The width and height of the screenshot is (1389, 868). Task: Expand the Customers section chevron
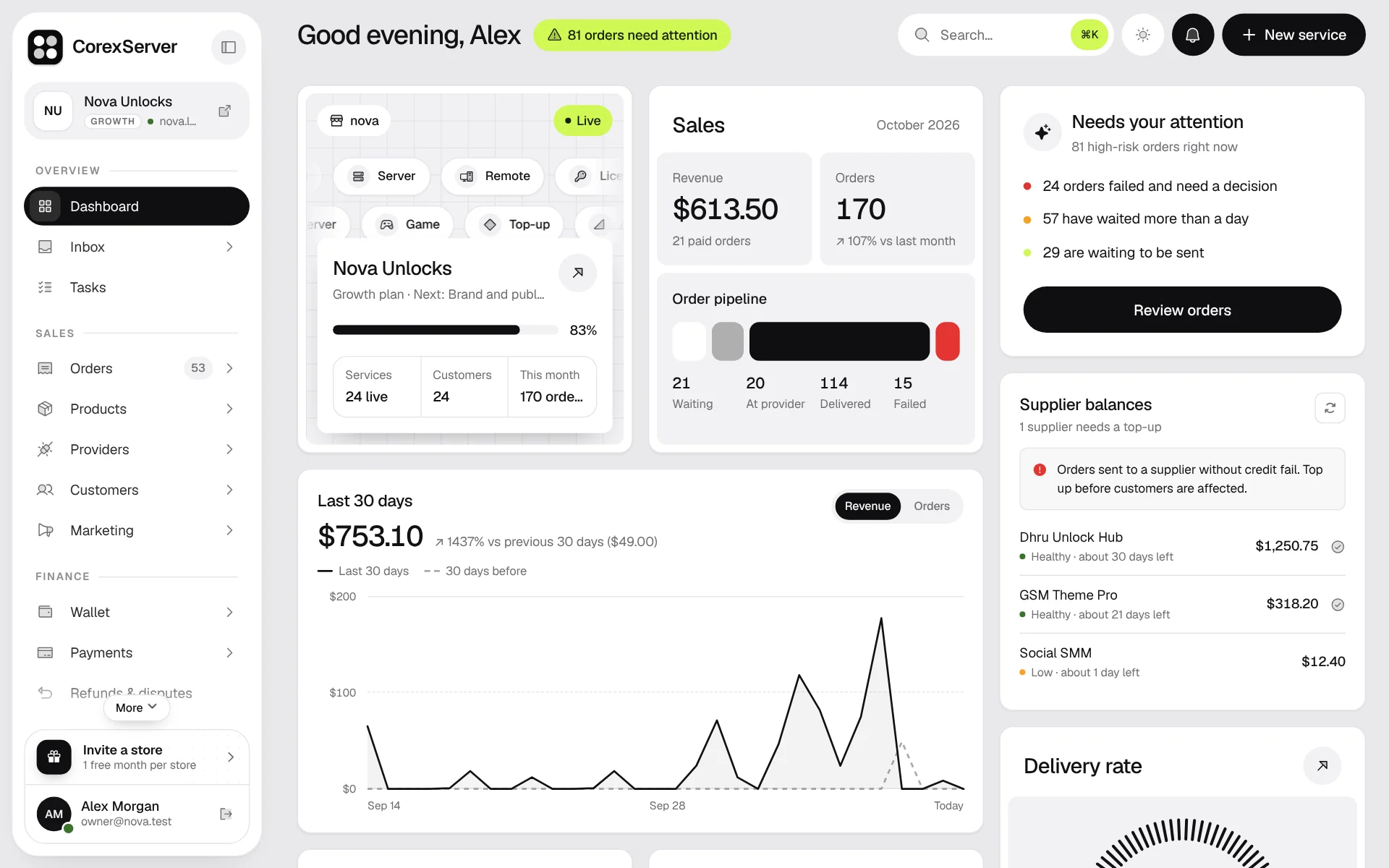(229, 490)
